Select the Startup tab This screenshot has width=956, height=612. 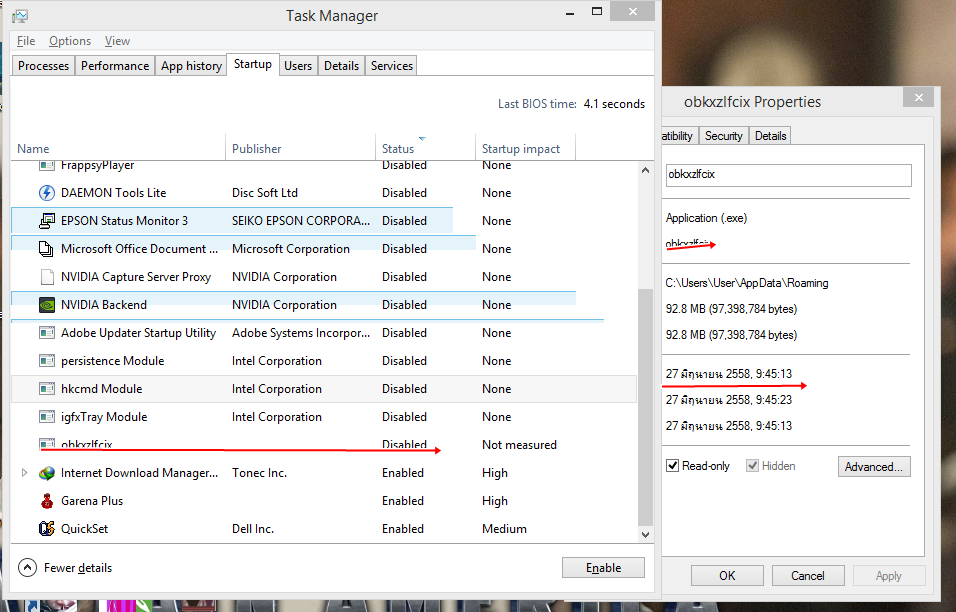pos(253,64)
